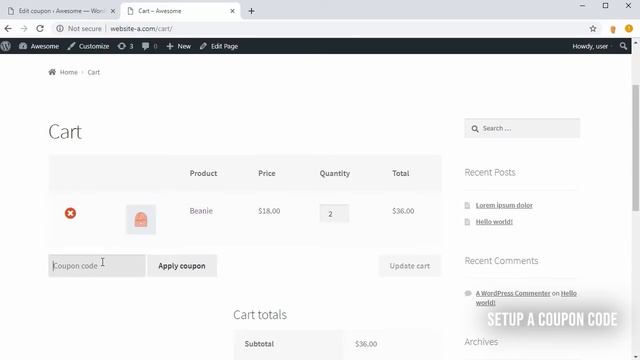The height and width of the screenshot is (360, 640).
Task: Click the Coupon code field
Action: (97, 266)
